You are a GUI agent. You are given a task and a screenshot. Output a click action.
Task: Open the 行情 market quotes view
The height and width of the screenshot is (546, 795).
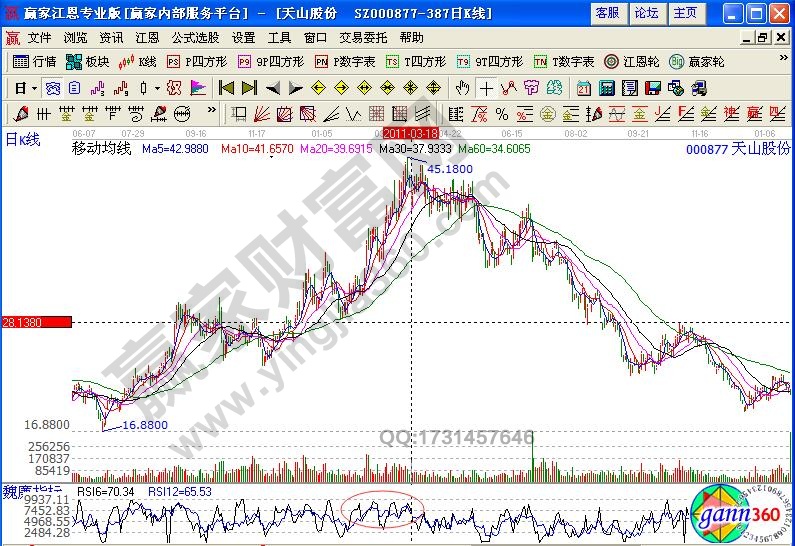click(35, 62)
